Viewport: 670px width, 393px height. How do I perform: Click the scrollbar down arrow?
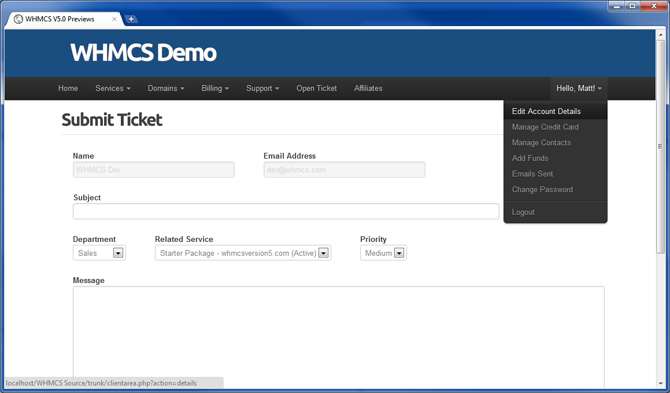660,384
